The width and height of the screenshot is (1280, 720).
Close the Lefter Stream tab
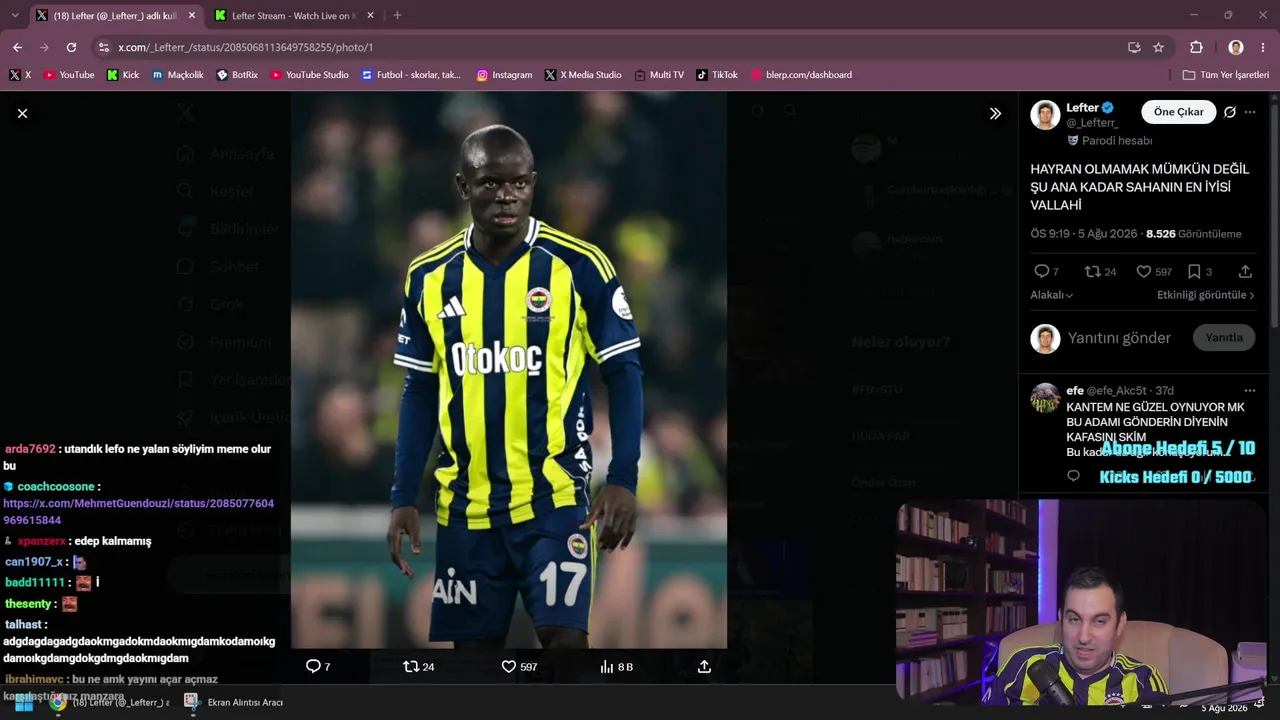[370, 16]
